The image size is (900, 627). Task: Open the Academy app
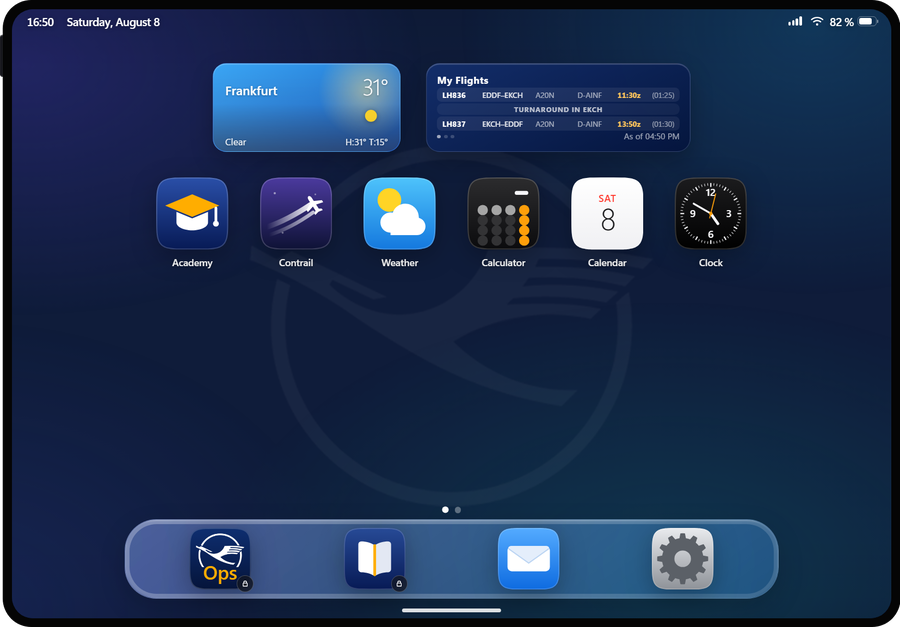click(x=192, y=214)
